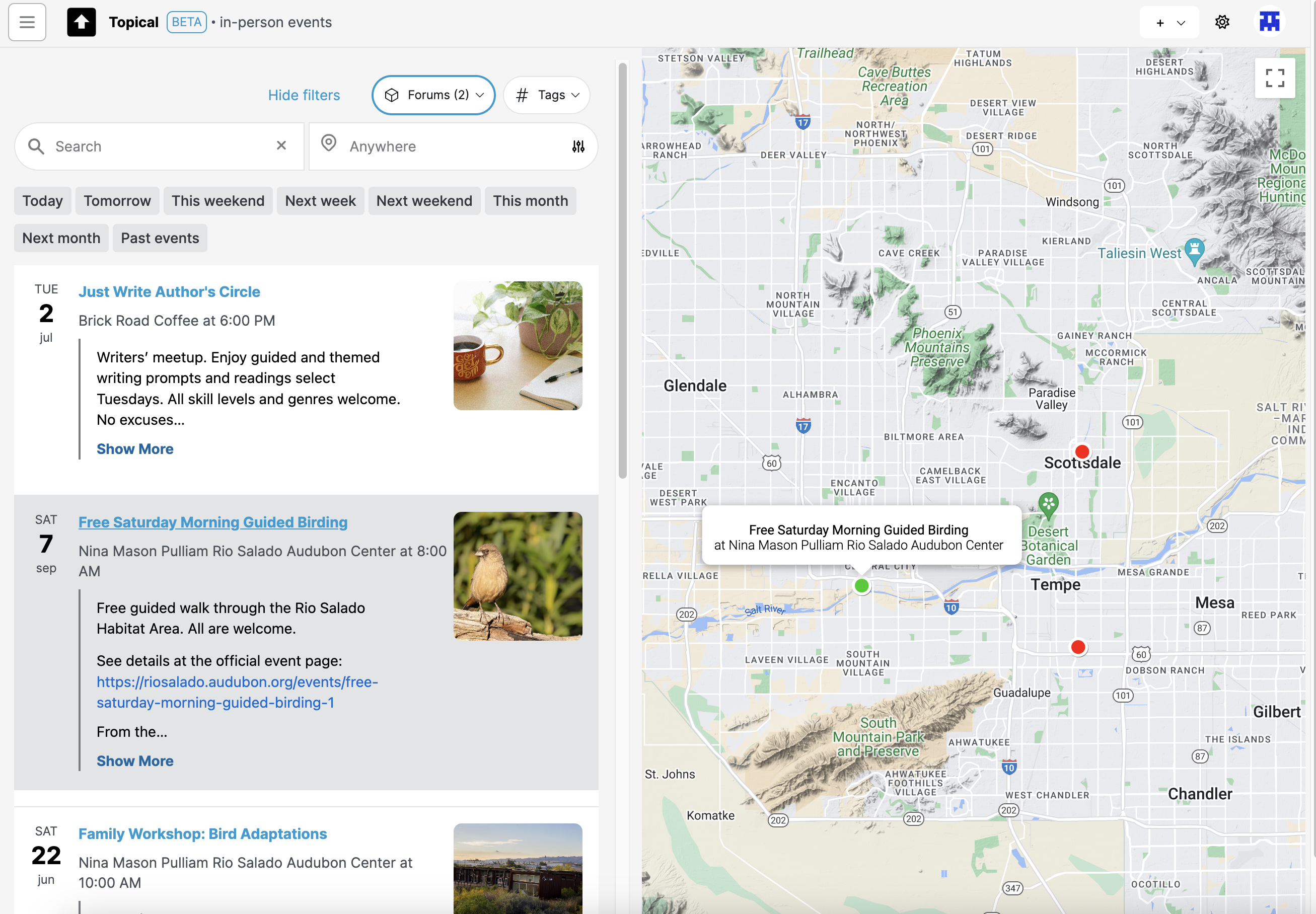The height and width of the screenshot is (914, 1316).
Task: Open the riosalado.audubon.org event URL
Action: [237, 693]
